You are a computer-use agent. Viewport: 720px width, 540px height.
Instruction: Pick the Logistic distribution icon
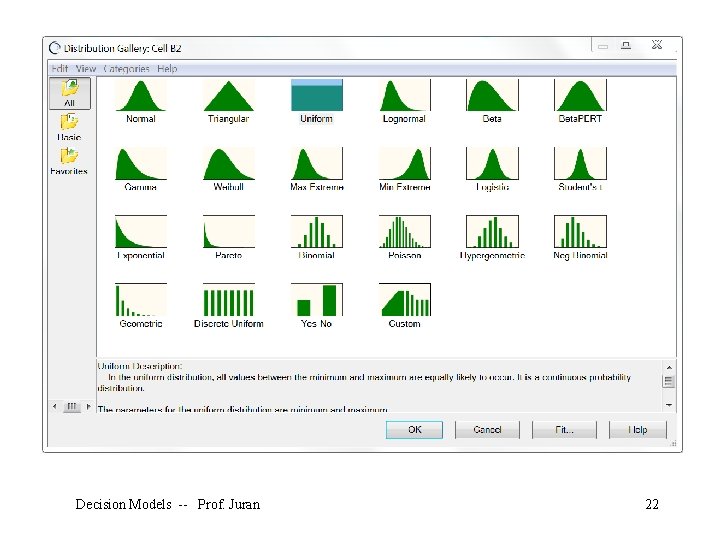pos(492,163)
